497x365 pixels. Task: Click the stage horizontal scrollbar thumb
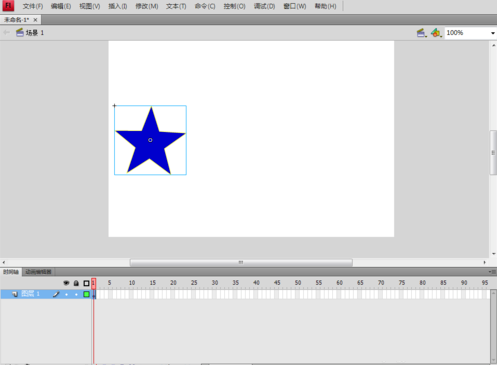tap(241, 262)
